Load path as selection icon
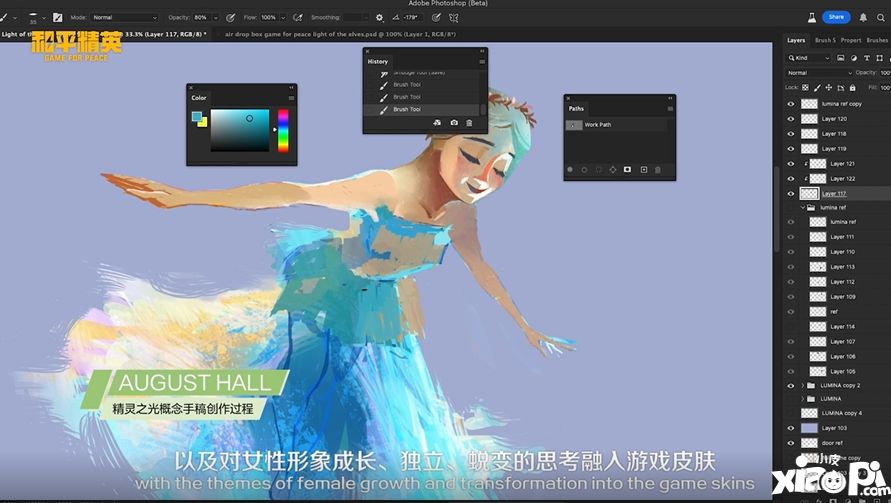This screenshot has height=503, width=891. pos(598,169)
